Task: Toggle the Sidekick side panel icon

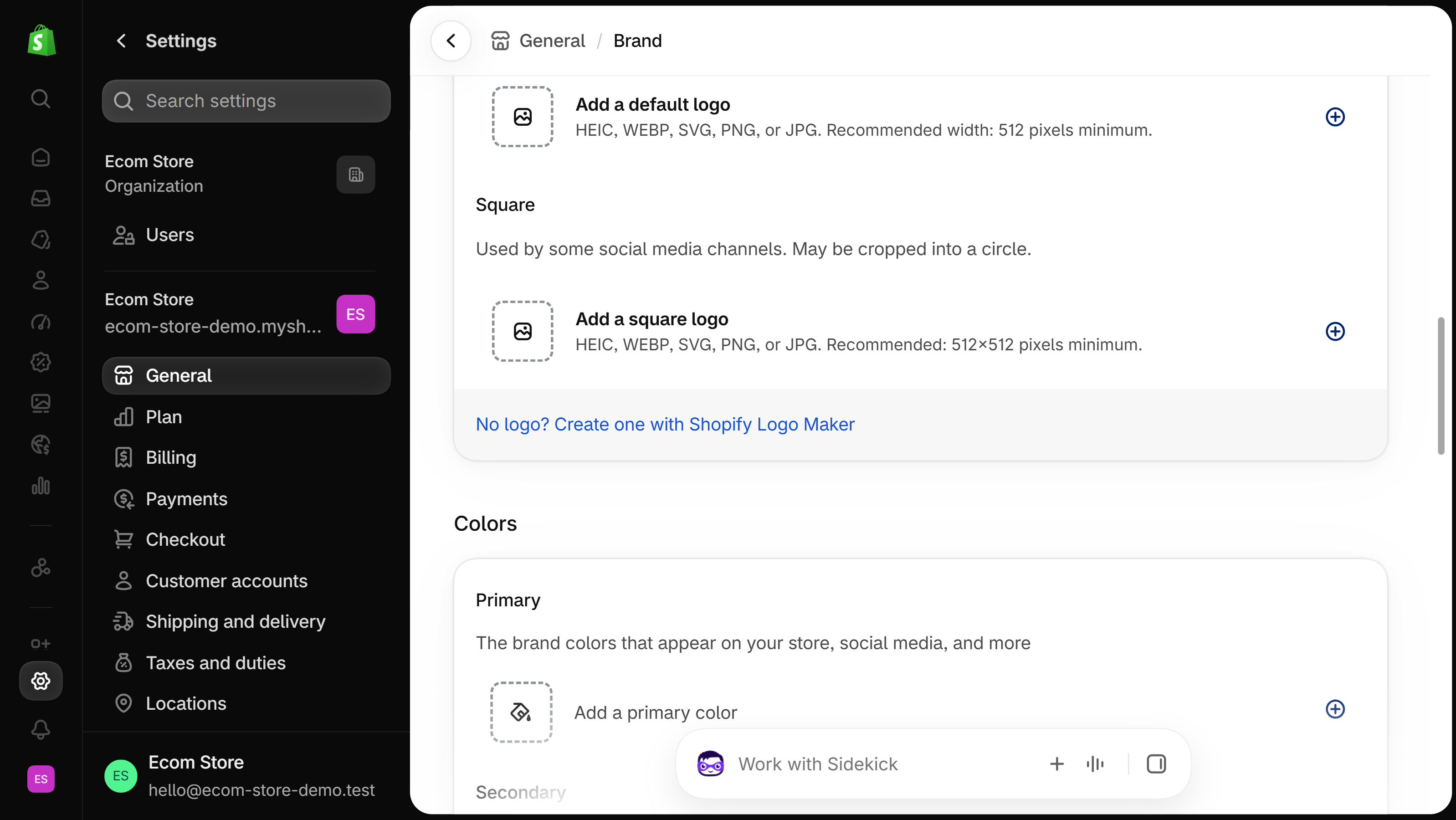Action: click(x=1156, y=764)
